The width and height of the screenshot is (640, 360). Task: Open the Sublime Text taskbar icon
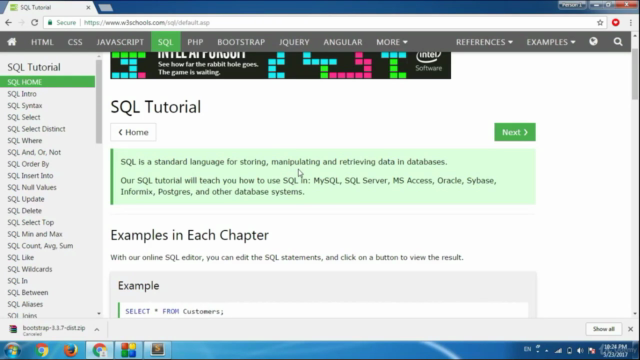[x=158, y=350]
